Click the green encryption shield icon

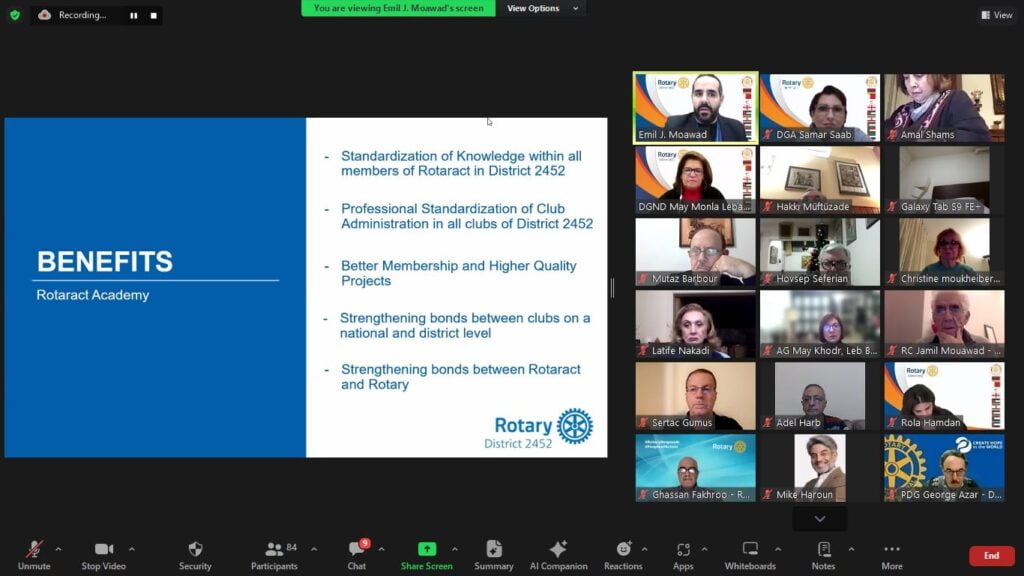(15, 14)
